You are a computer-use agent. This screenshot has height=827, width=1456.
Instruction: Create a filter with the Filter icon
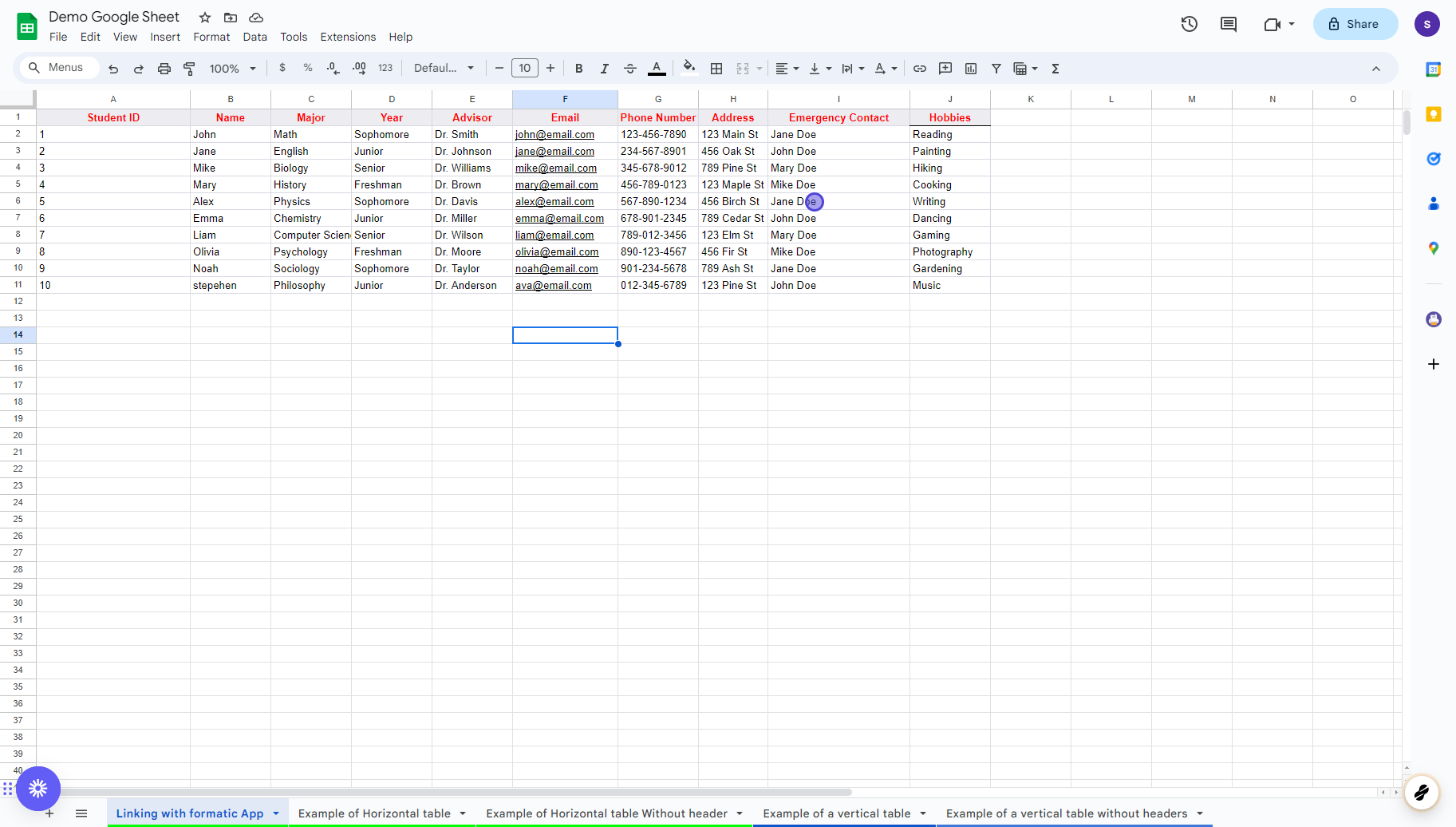tap(996, 69)
